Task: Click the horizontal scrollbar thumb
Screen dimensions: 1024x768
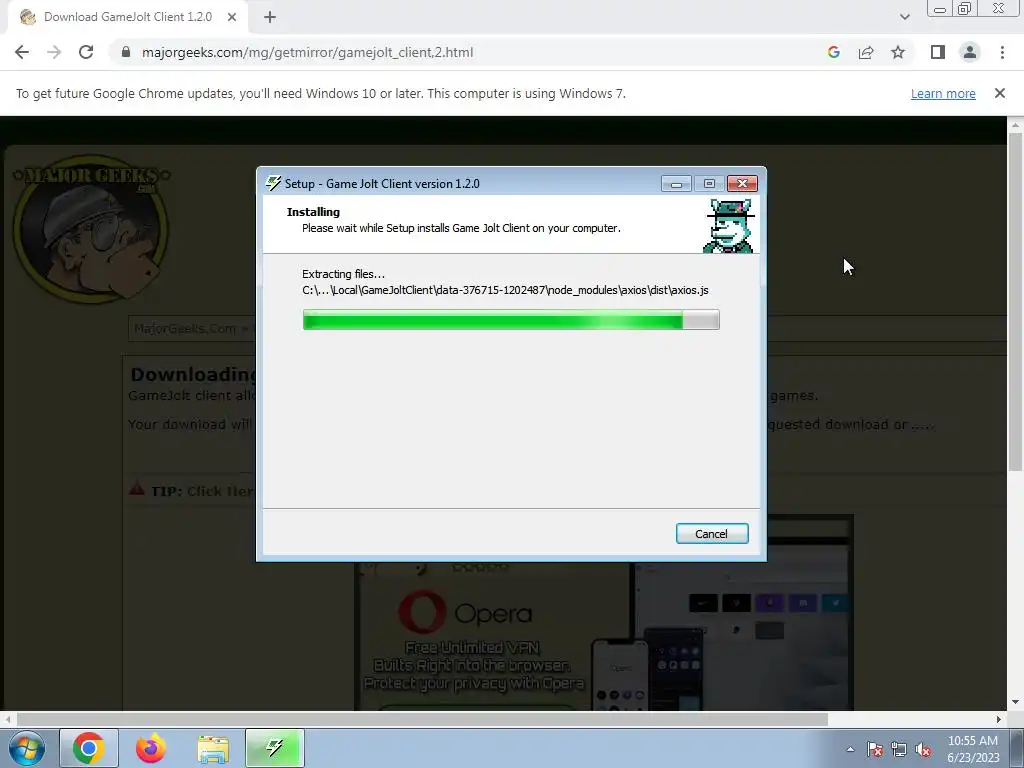Action: pos(422,719)
